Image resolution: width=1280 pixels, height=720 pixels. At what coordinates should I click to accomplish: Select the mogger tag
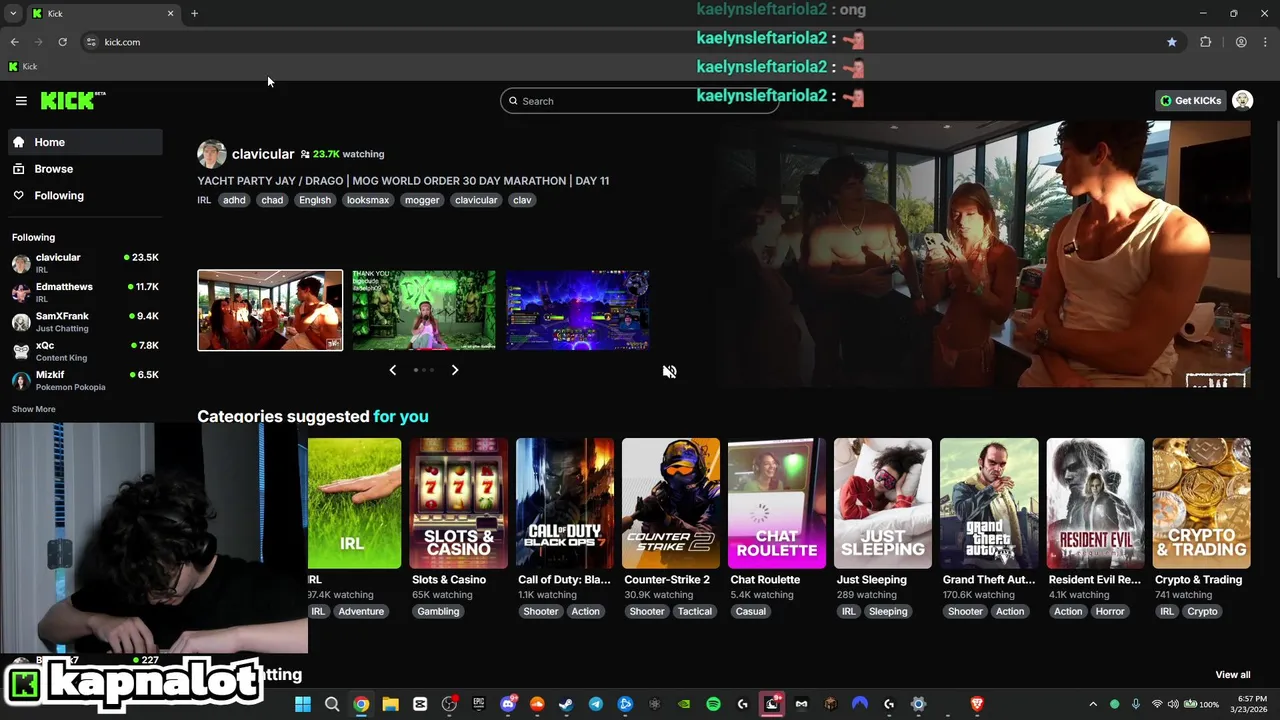[x=422, y=200]
